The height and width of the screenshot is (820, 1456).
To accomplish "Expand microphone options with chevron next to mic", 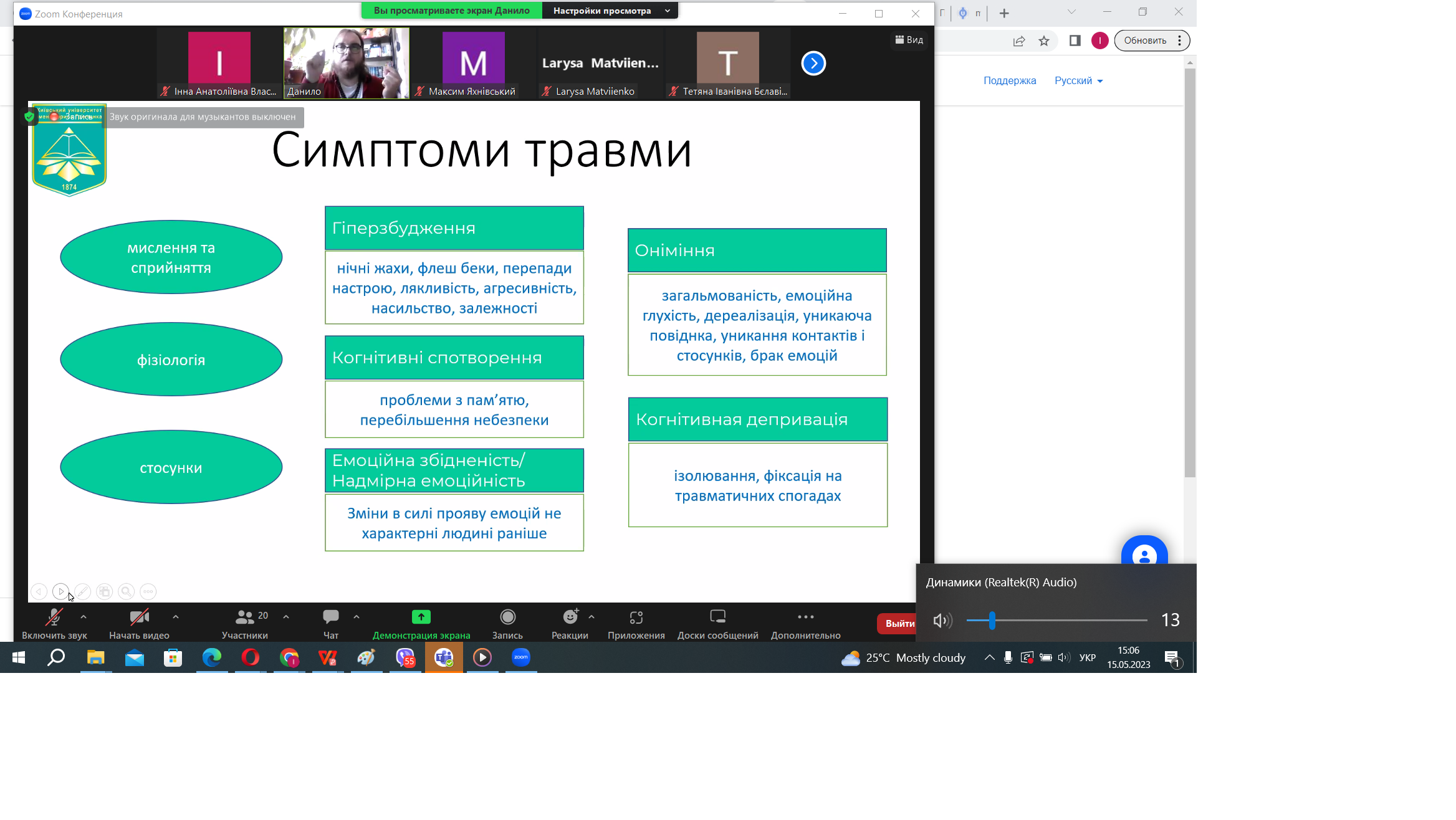I will 84,616.
